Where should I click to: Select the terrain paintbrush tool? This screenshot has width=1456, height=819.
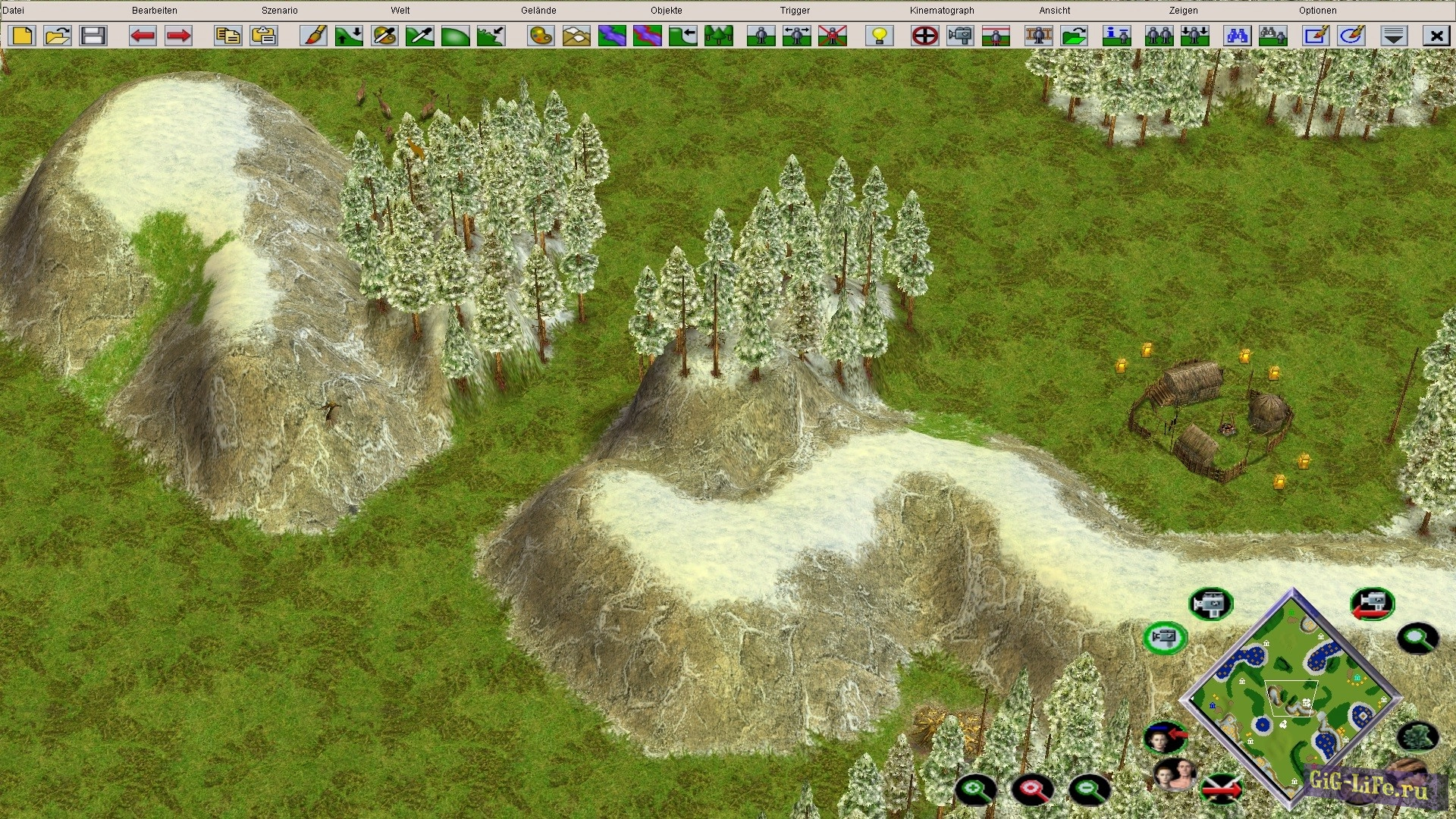(x=313, y=36)
